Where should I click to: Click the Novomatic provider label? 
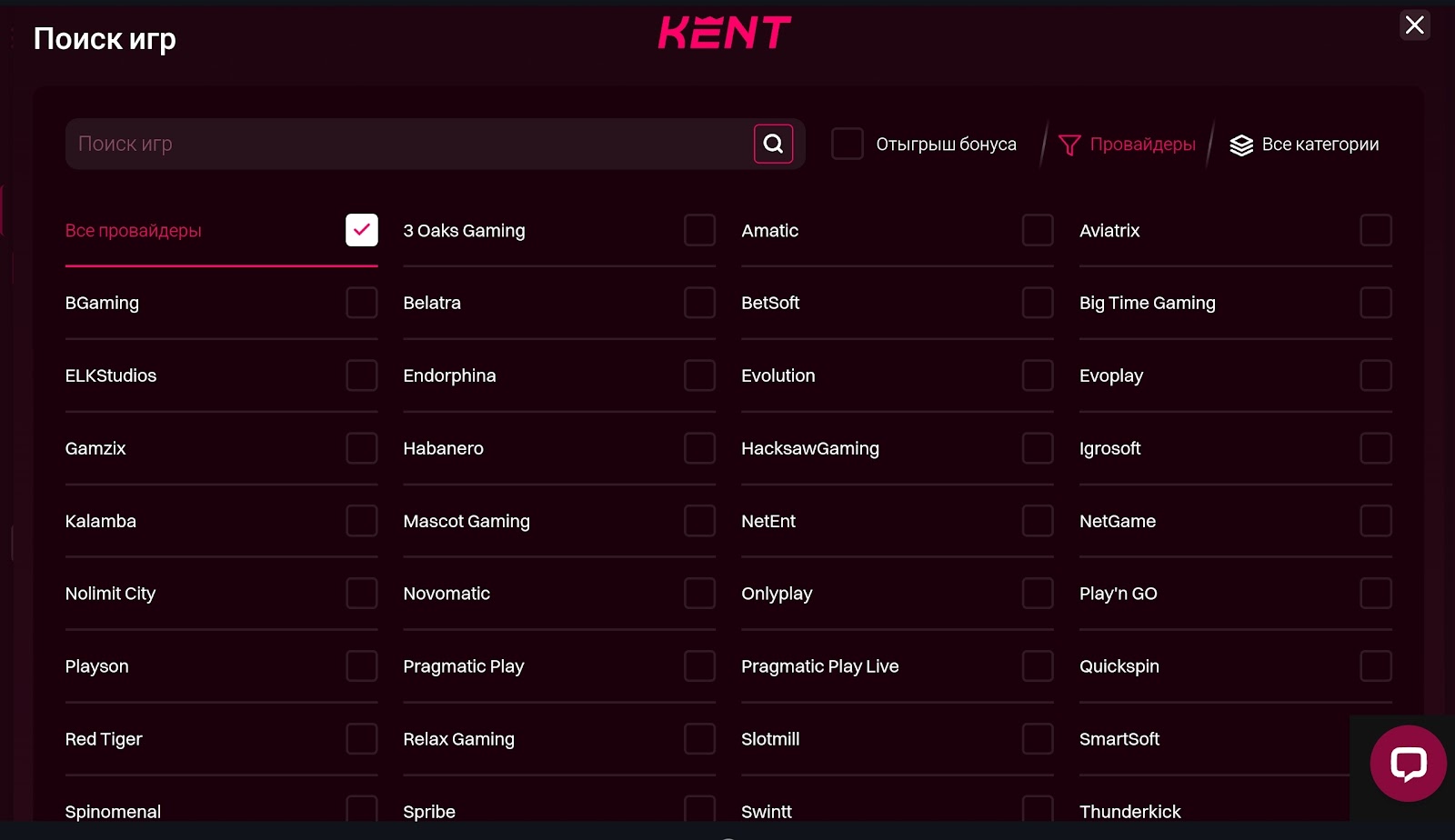(447, 594)
